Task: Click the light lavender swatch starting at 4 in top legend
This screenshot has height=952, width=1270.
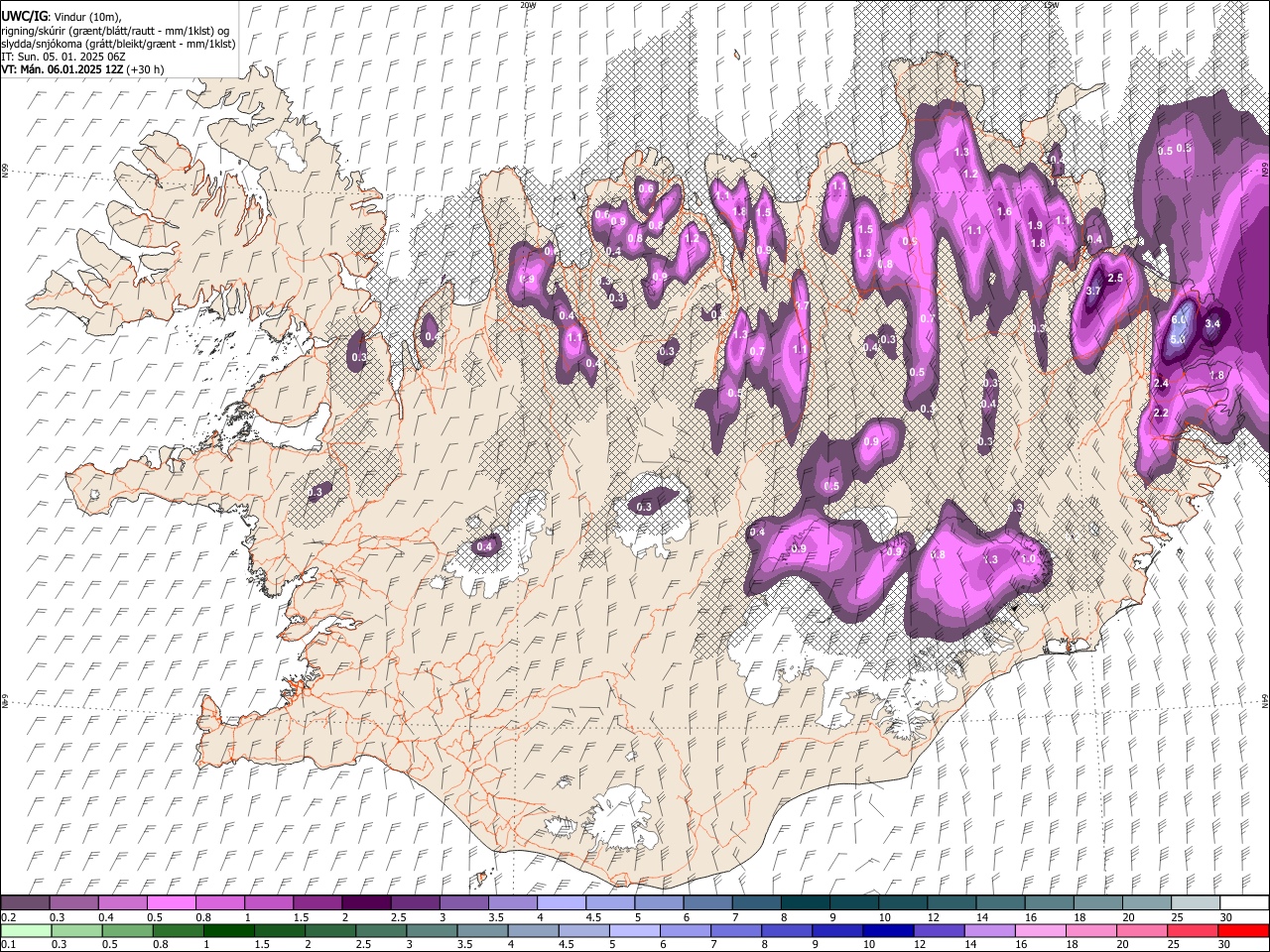Action: (x=561, y=902)
